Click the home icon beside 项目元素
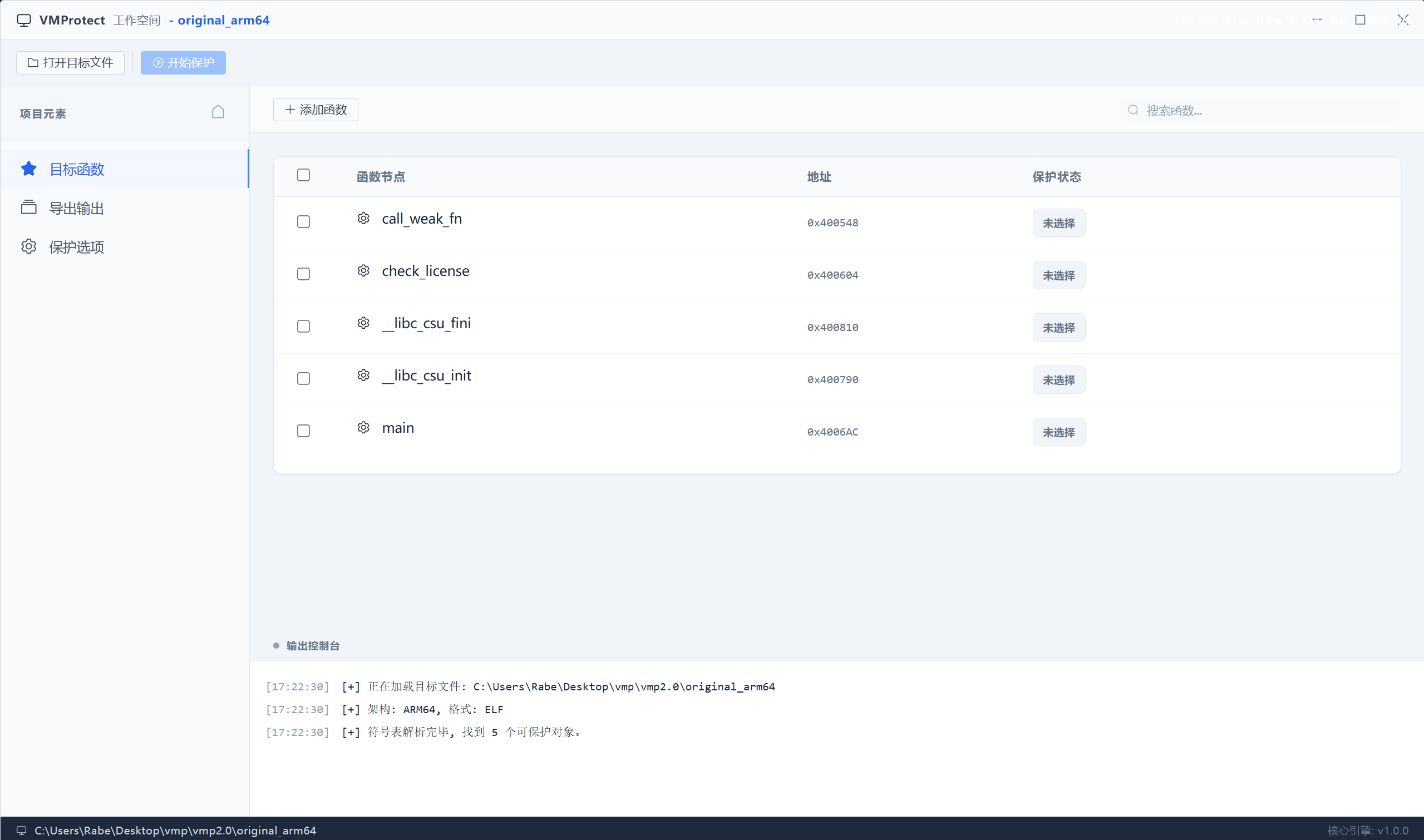This screenshot has width=1424, height=840. click(218, 111)
